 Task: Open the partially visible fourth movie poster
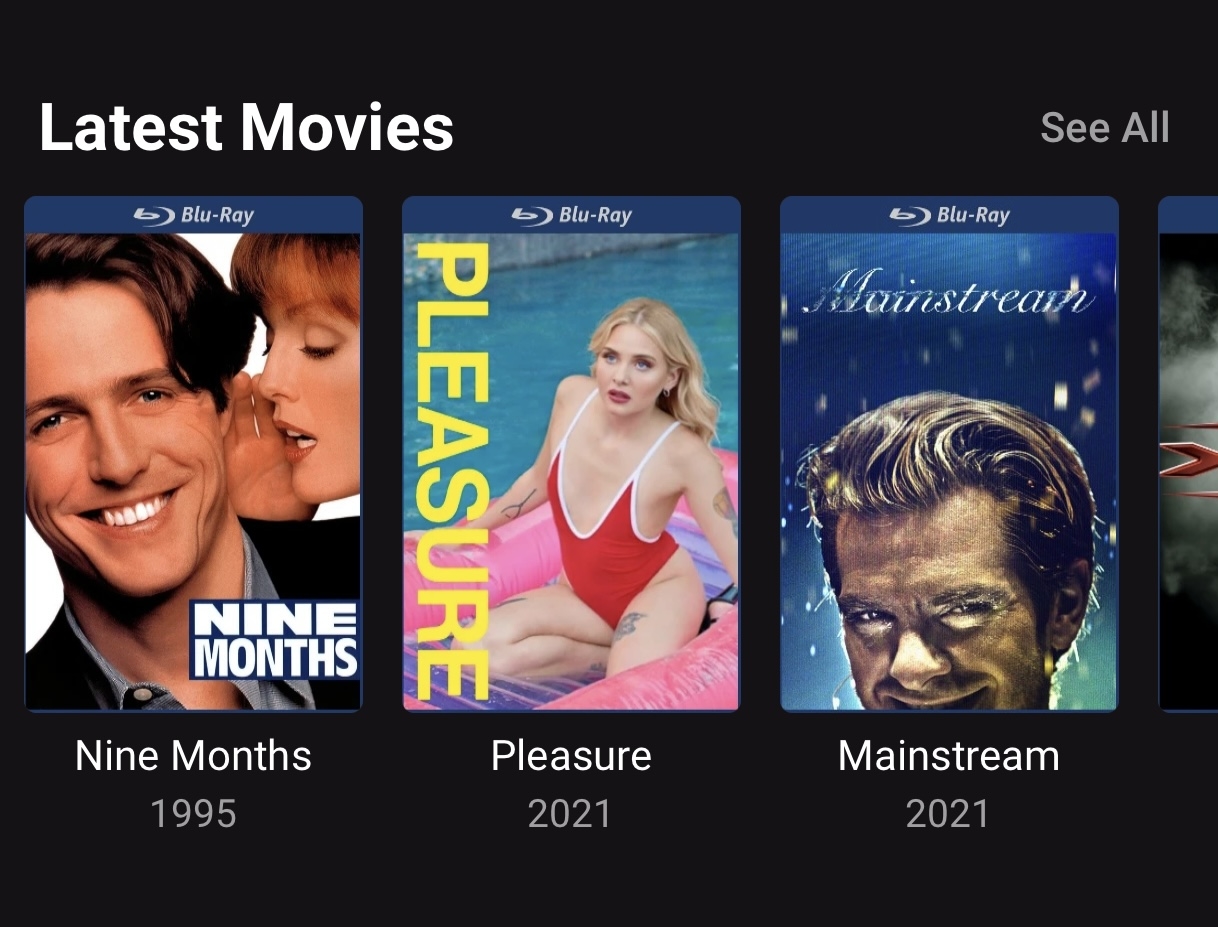coord(1188,454)
